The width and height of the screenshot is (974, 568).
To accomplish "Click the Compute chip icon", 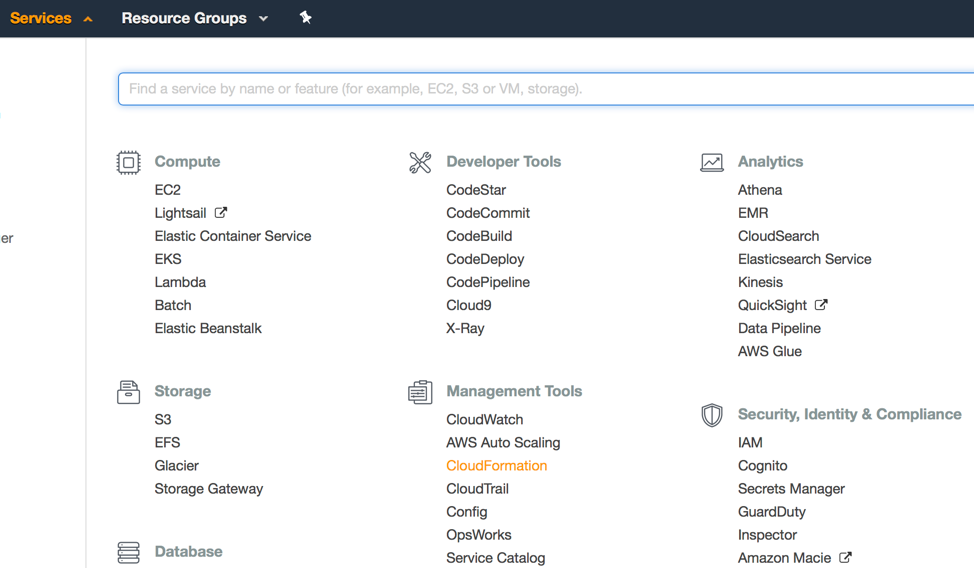I will pos(128,162).
